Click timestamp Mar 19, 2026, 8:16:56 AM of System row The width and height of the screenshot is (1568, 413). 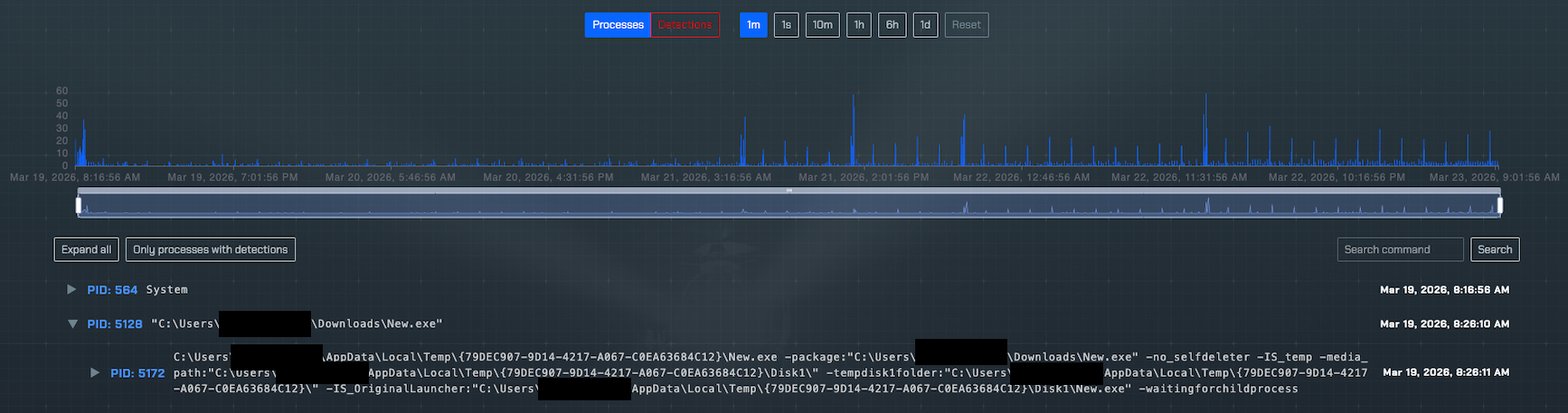click(1444, 290)
